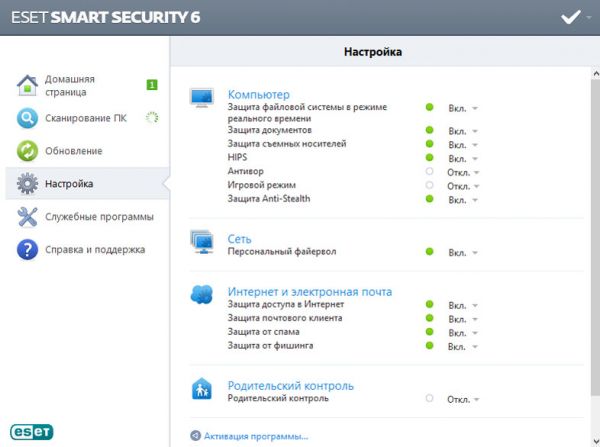
Task: Select Настройка in the sidebar menu
Action: click(69, 184)
